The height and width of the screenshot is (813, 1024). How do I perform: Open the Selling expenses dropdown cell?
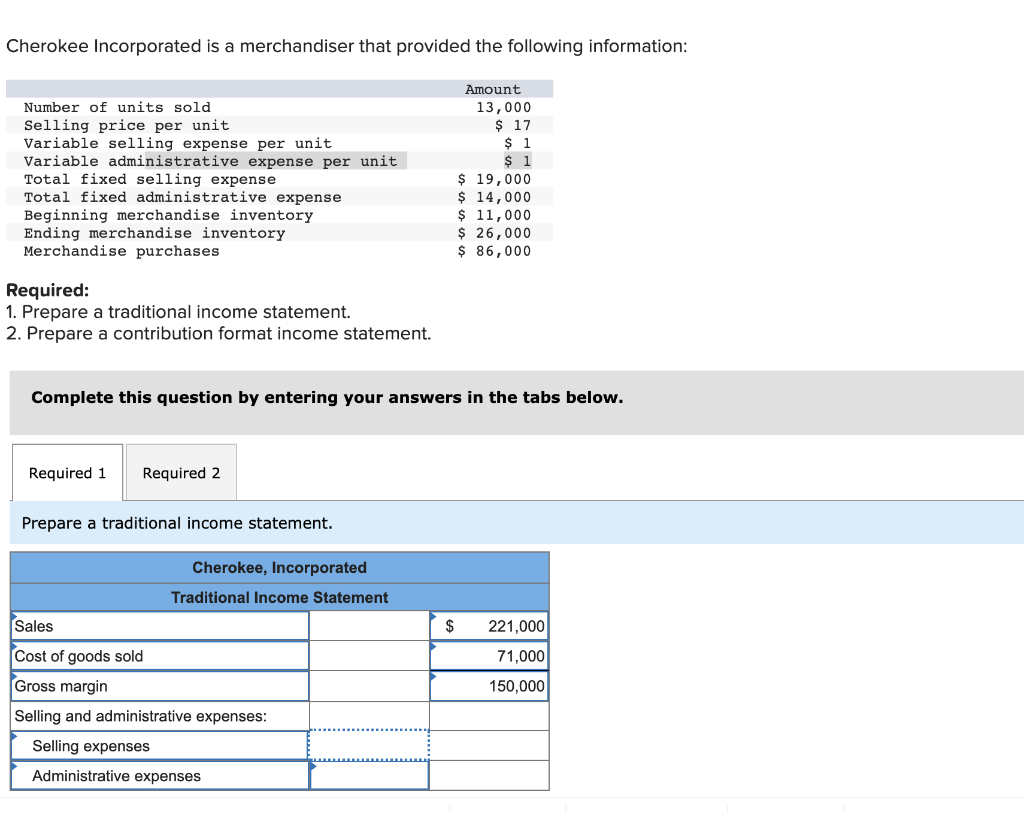point(160,746)
